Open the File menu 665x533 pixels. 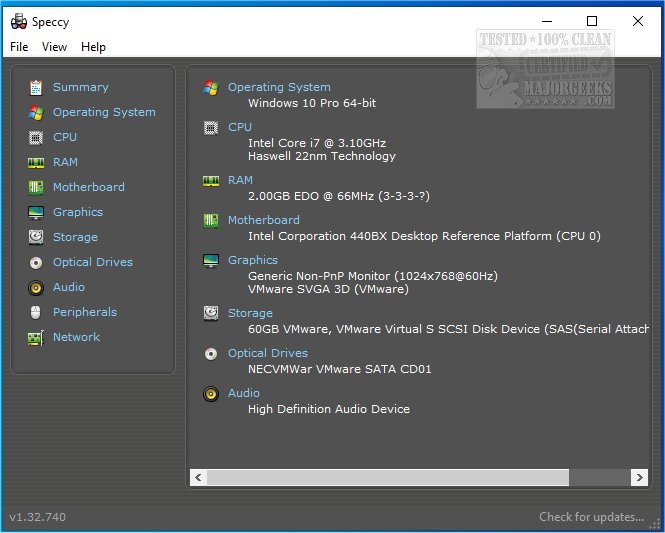pos(19,47)
